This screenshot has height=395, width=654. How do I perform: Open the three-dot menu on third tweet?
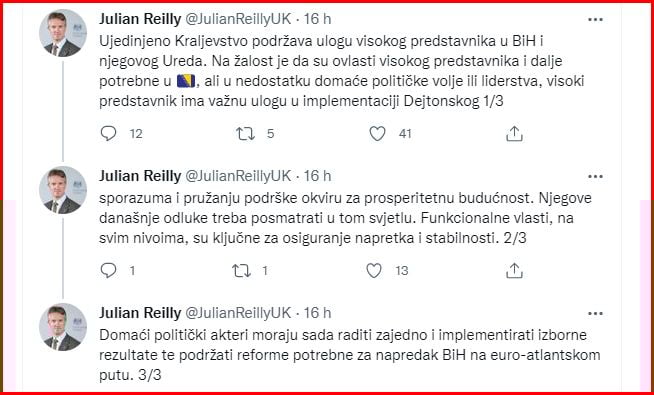coord(595,313)
